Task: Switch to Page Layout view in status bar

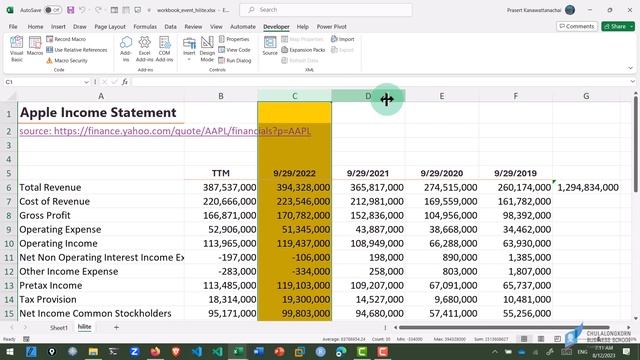Action: point(541,339)
